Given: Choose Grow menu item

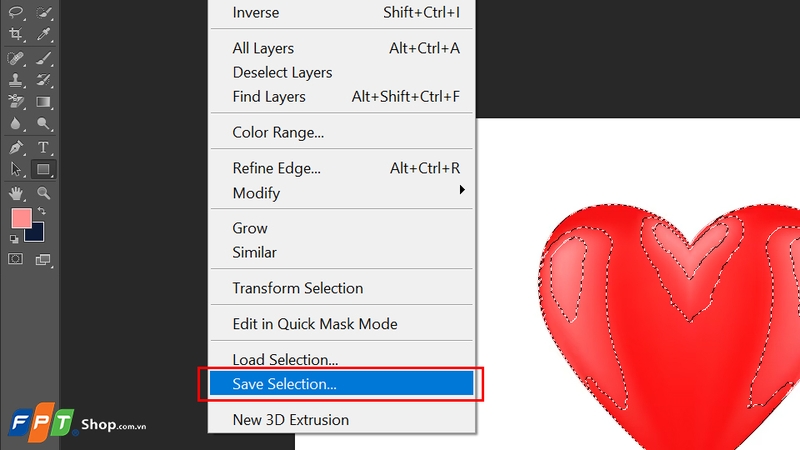Looking at the screenshot, I should point(342,228).
